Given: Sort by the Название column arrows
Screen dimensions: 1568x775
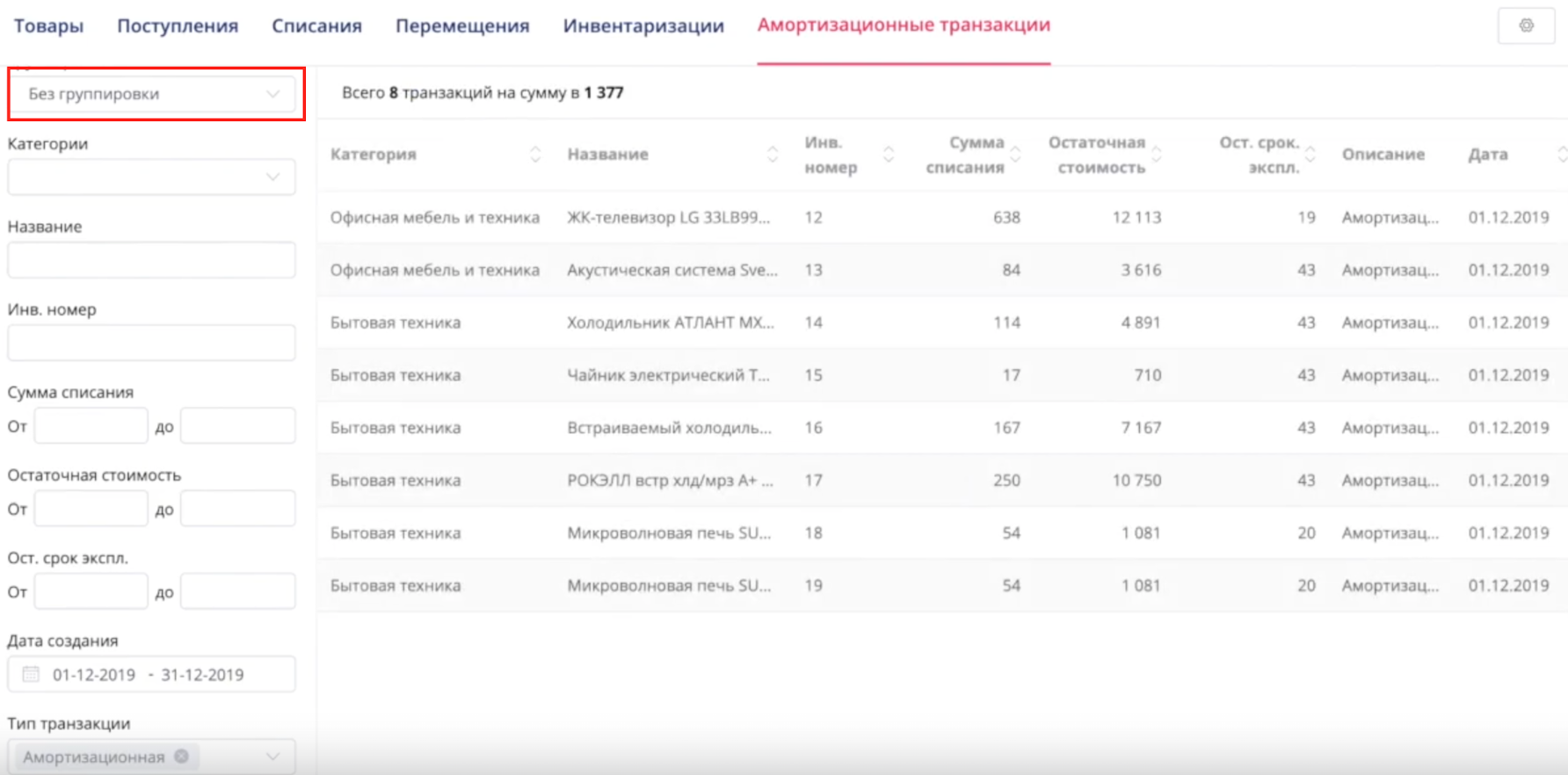Looking at the screenshot, I should tap(773, 155).
